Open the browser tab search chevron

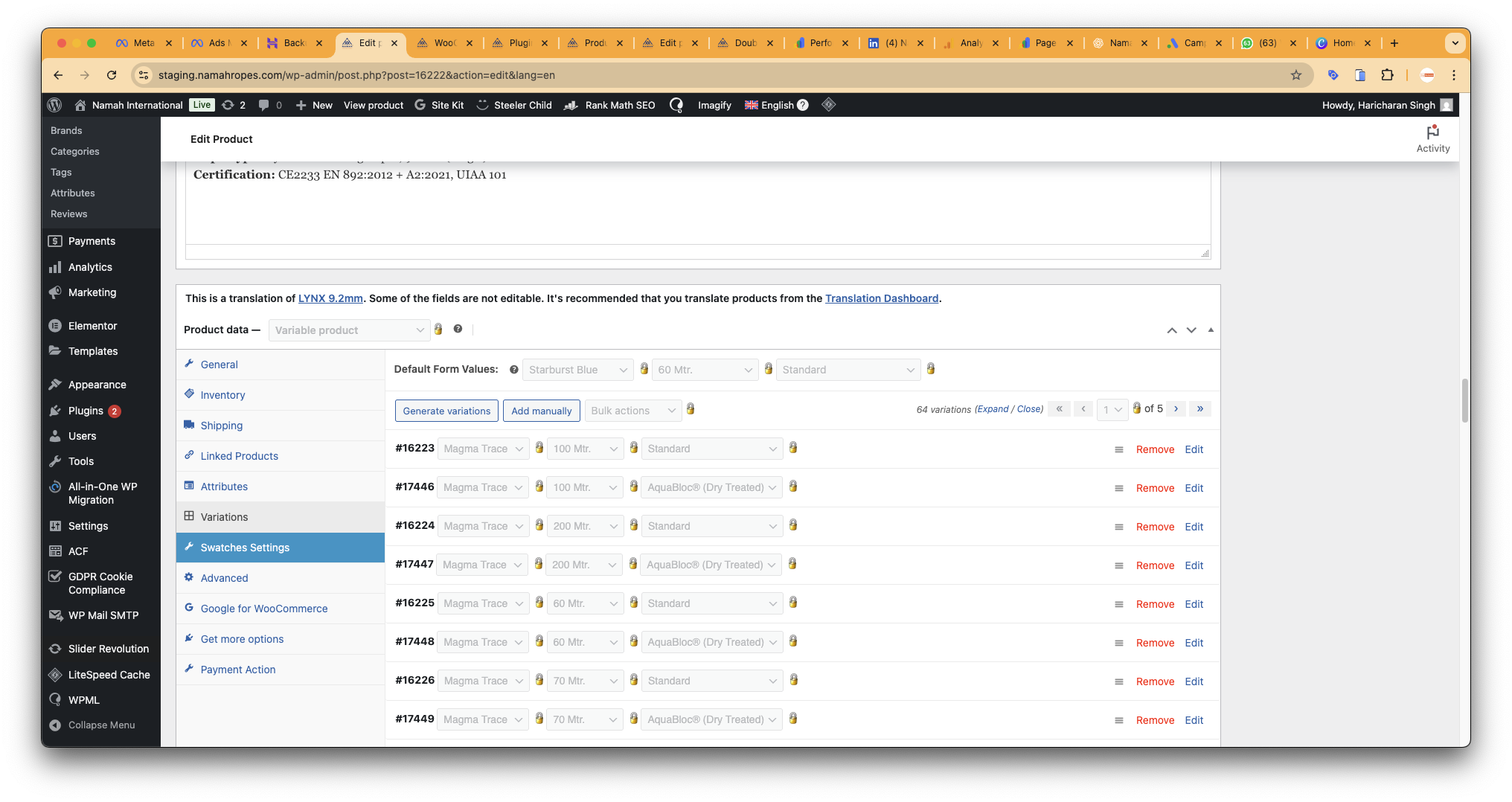[x=1455, y=43]
